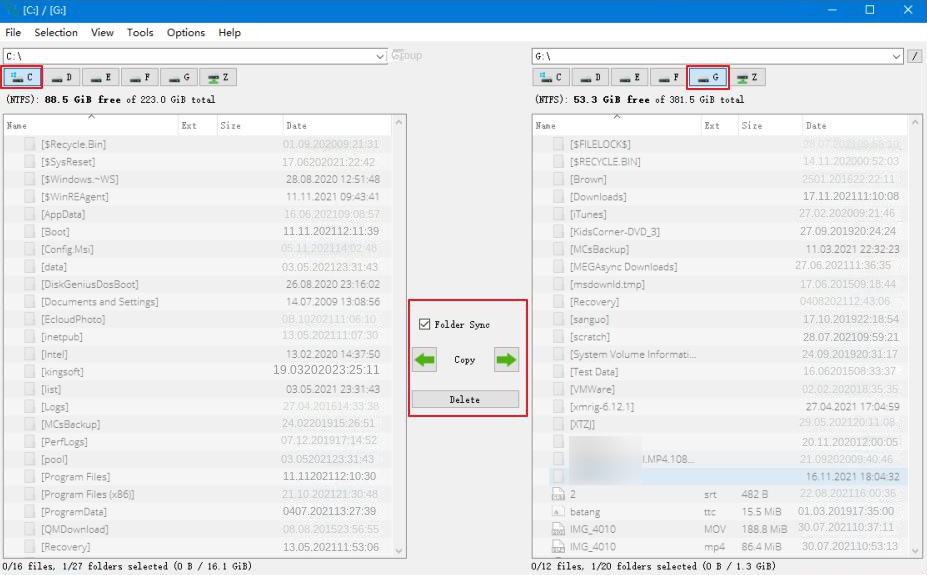This screenshot has height=575, width=927.
Task: Select network drive Z in left pane
Action: pos(217,77)
